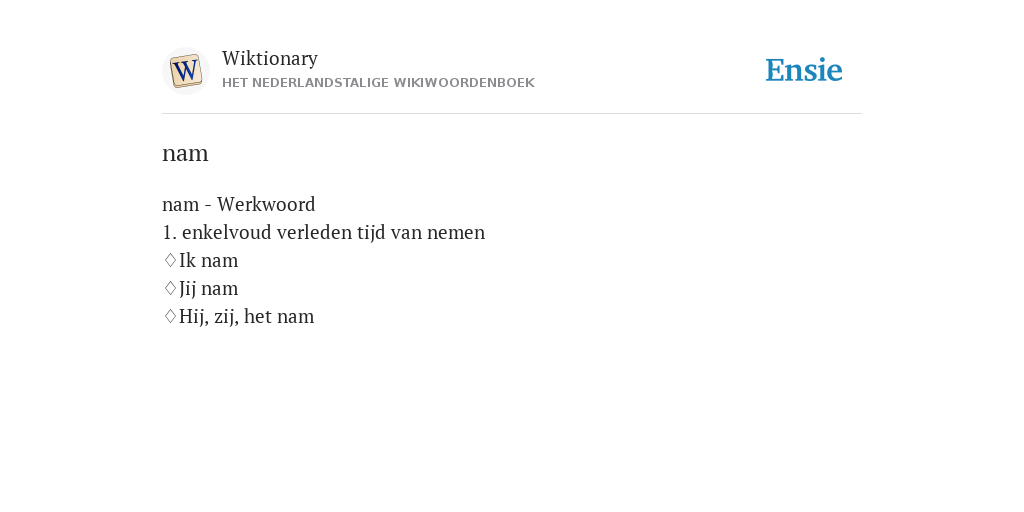Click the word nemen in the definition
Screen dimensions: 1024x512
tap(456, 233)
